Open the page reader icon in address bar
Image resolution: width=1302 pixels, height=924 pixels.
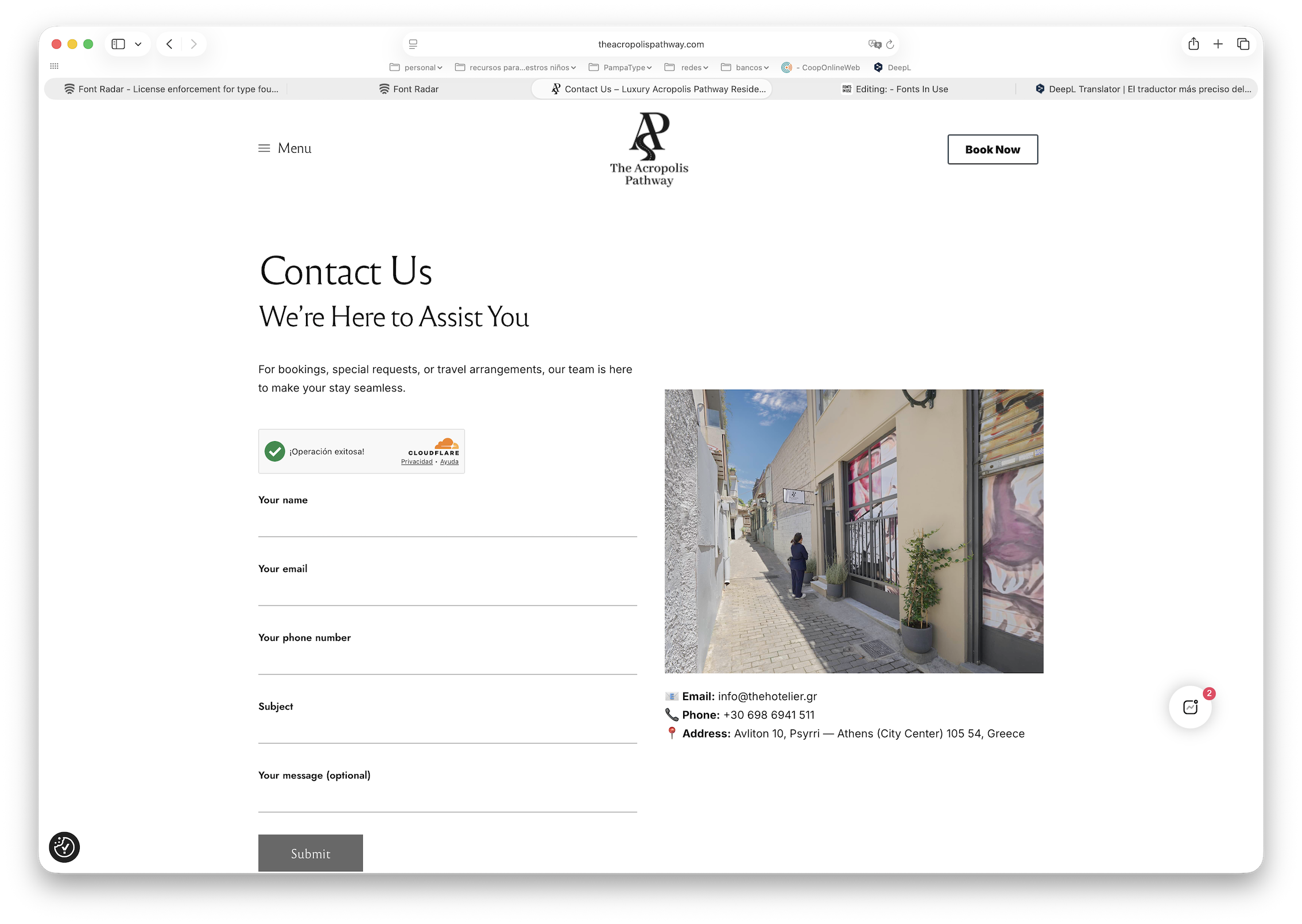[x=413, y=44]
